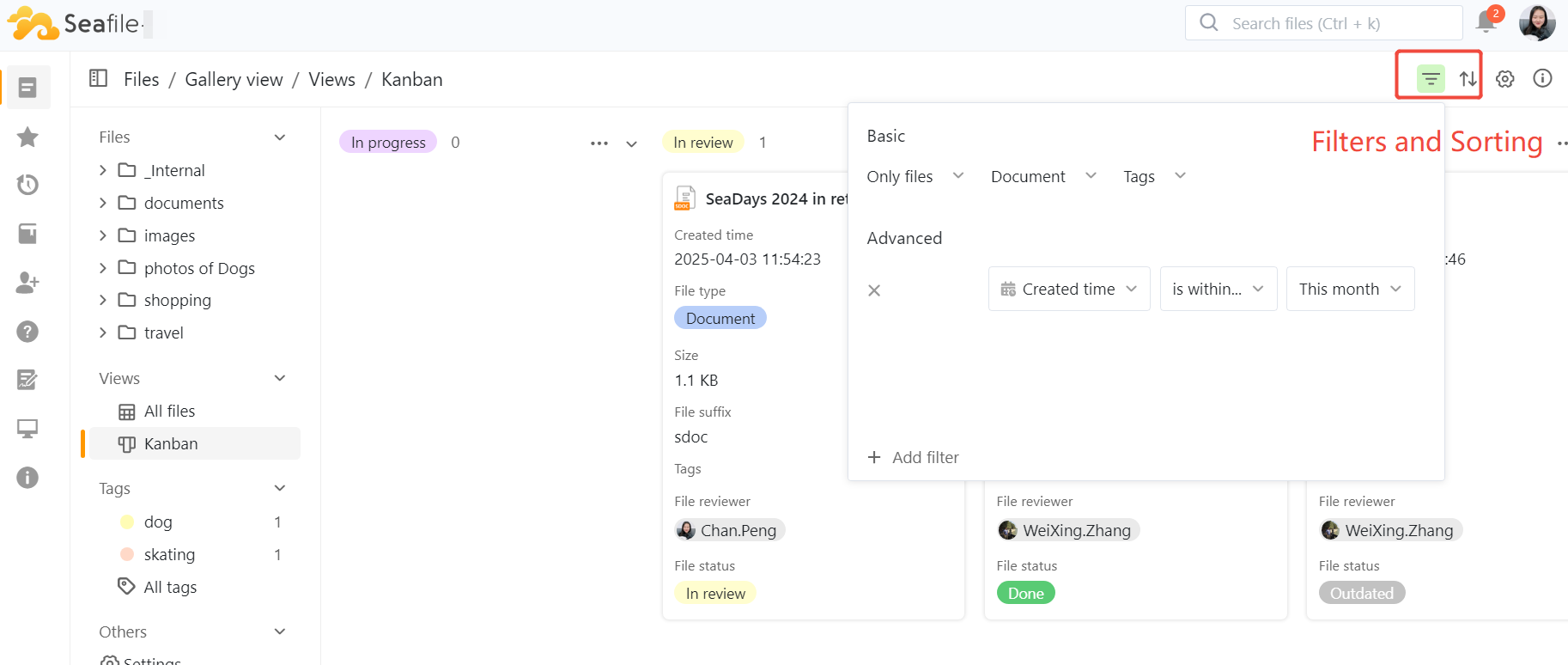Open the Created time column dropdown
Screen dimensions: 1568x665
click(1068, 289)
